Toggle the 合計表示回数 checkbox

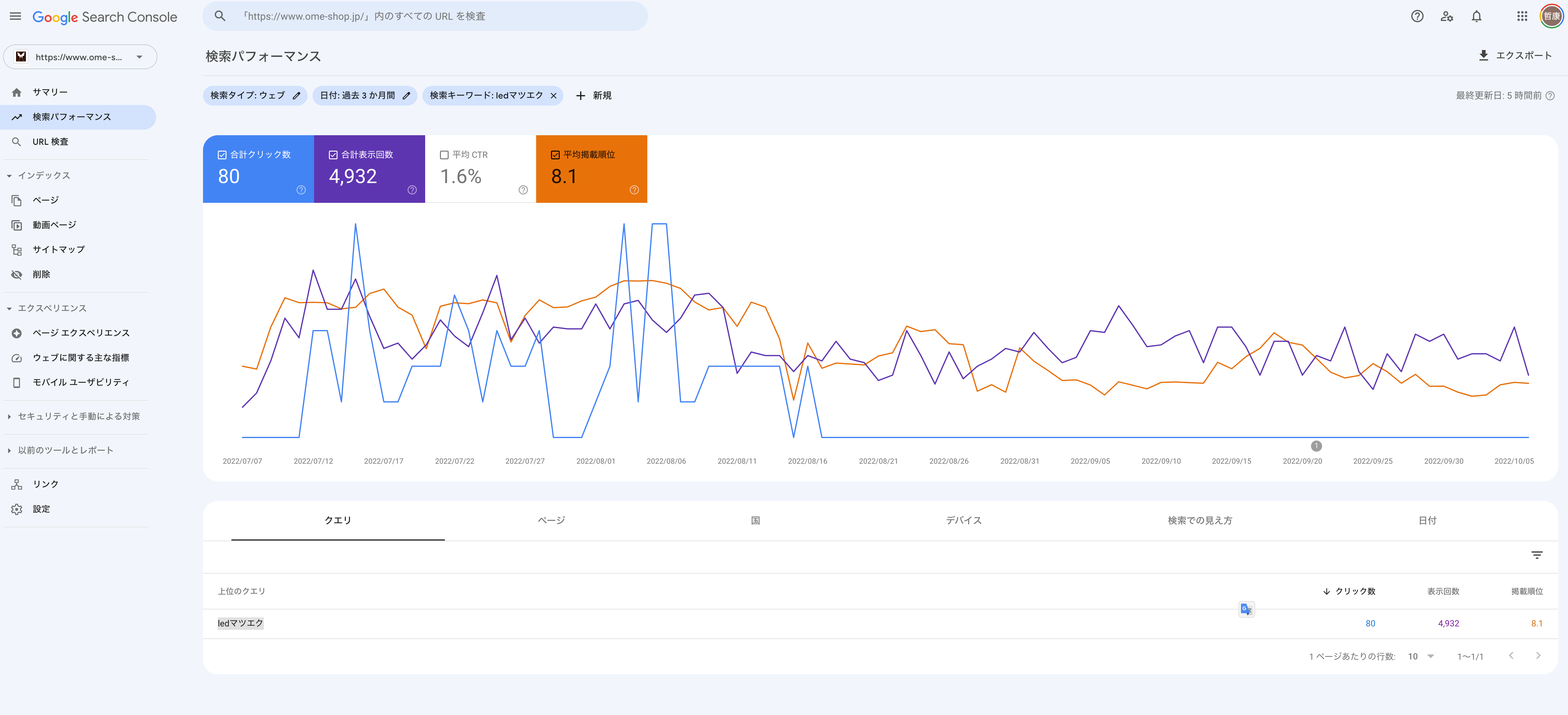(x=333, y=155)
